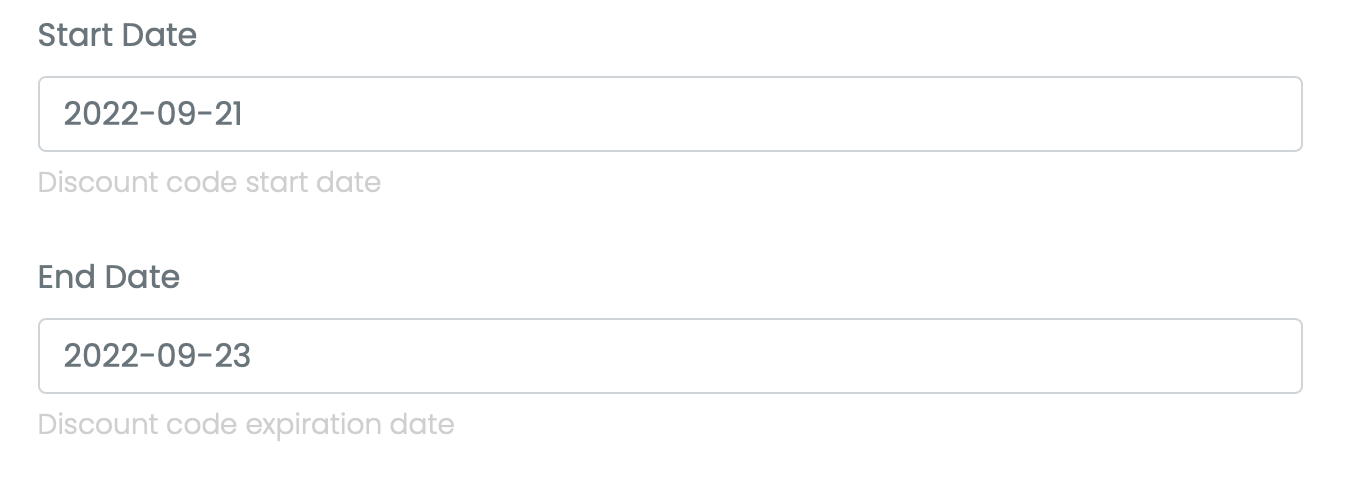Place cursor on year 2022 in Start Date

[94, 114]
